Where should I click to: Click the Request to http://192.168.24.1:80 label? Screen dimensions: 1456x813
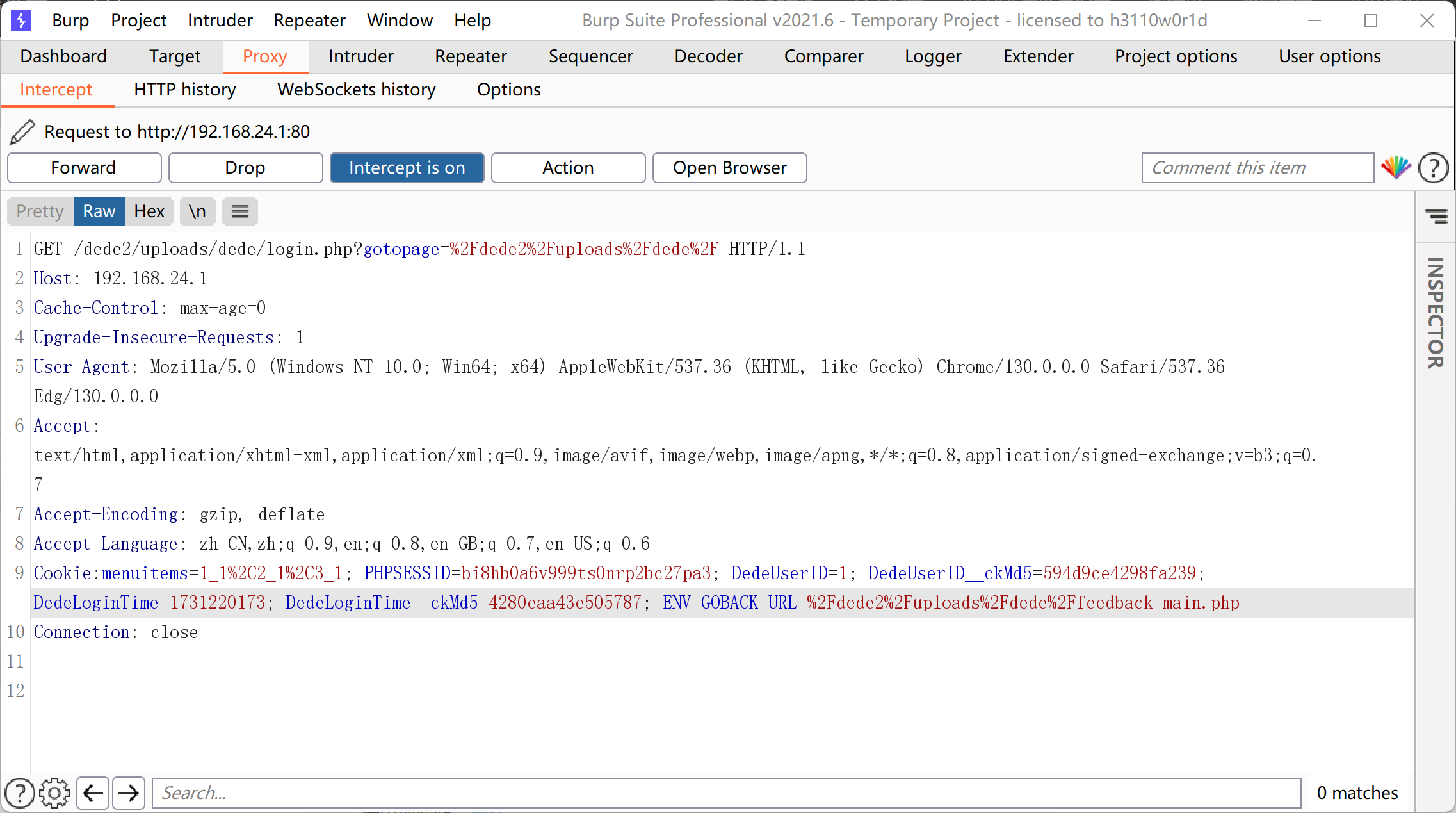(x=177, y=132)
